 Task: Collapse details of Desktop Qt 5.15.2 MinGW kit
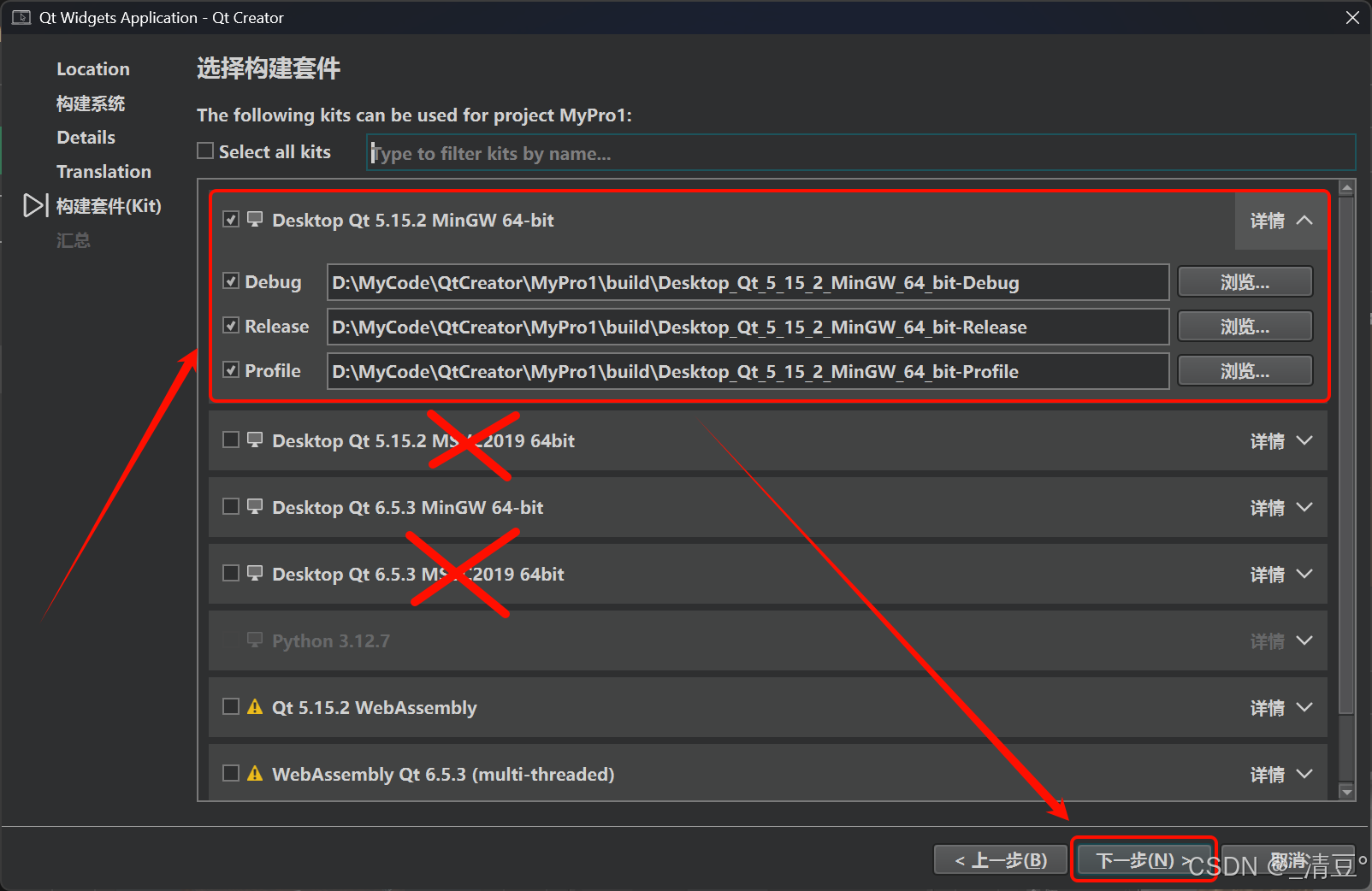[1280, 221]
